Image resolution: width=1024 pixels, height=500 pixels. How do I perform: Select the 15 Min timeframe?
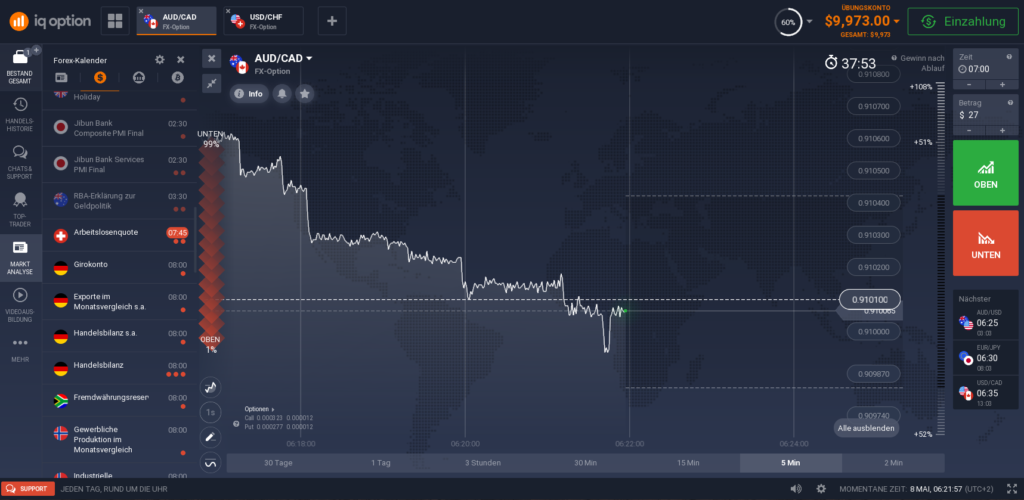[x=688, y=463]
